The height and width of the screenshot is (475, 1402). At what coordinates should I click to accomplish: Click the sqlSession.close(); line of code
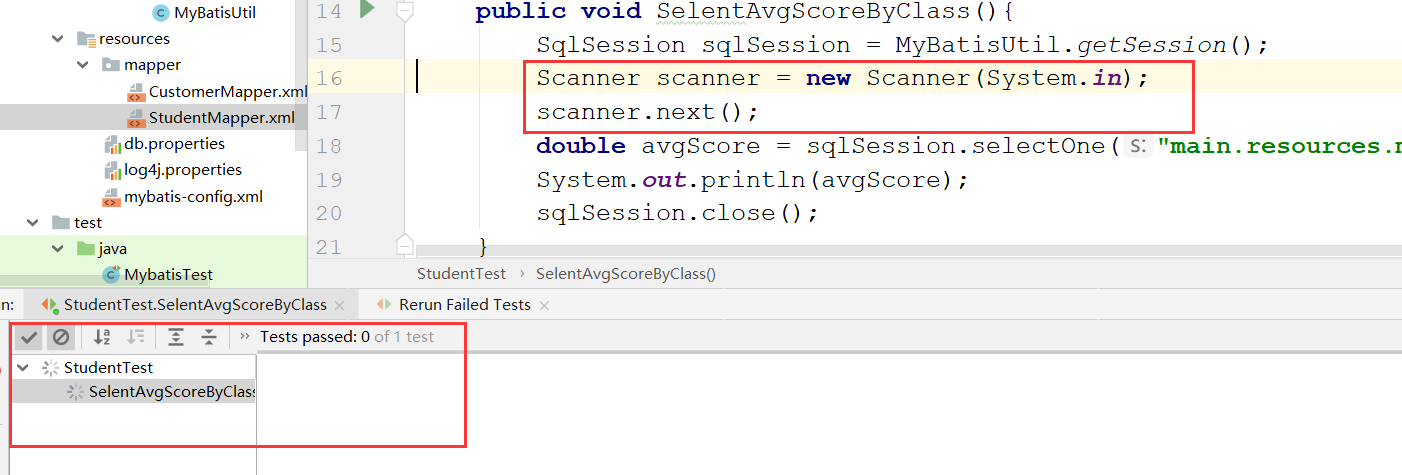pos(678,213)
